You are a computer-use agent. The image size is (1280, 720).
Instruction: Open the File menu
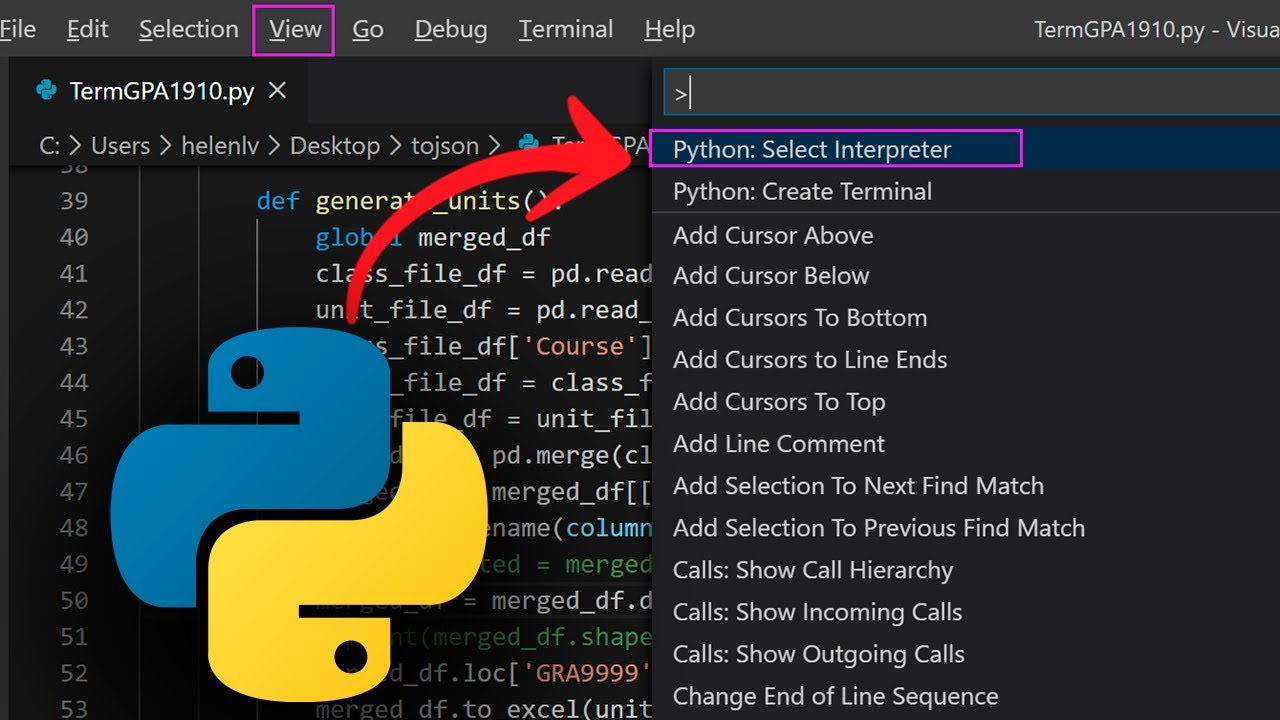(17, 30)
